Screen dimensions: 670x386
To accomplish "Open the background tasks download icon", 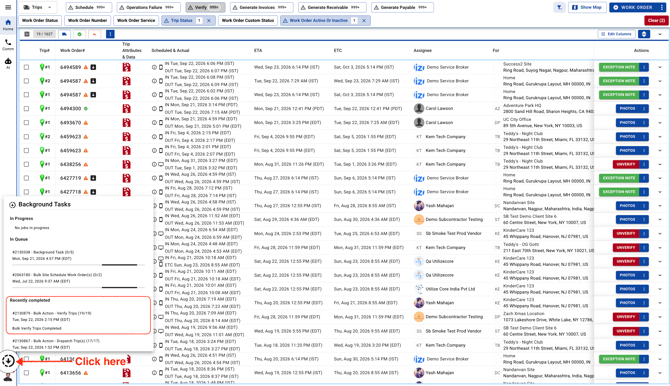I will 8,361.
